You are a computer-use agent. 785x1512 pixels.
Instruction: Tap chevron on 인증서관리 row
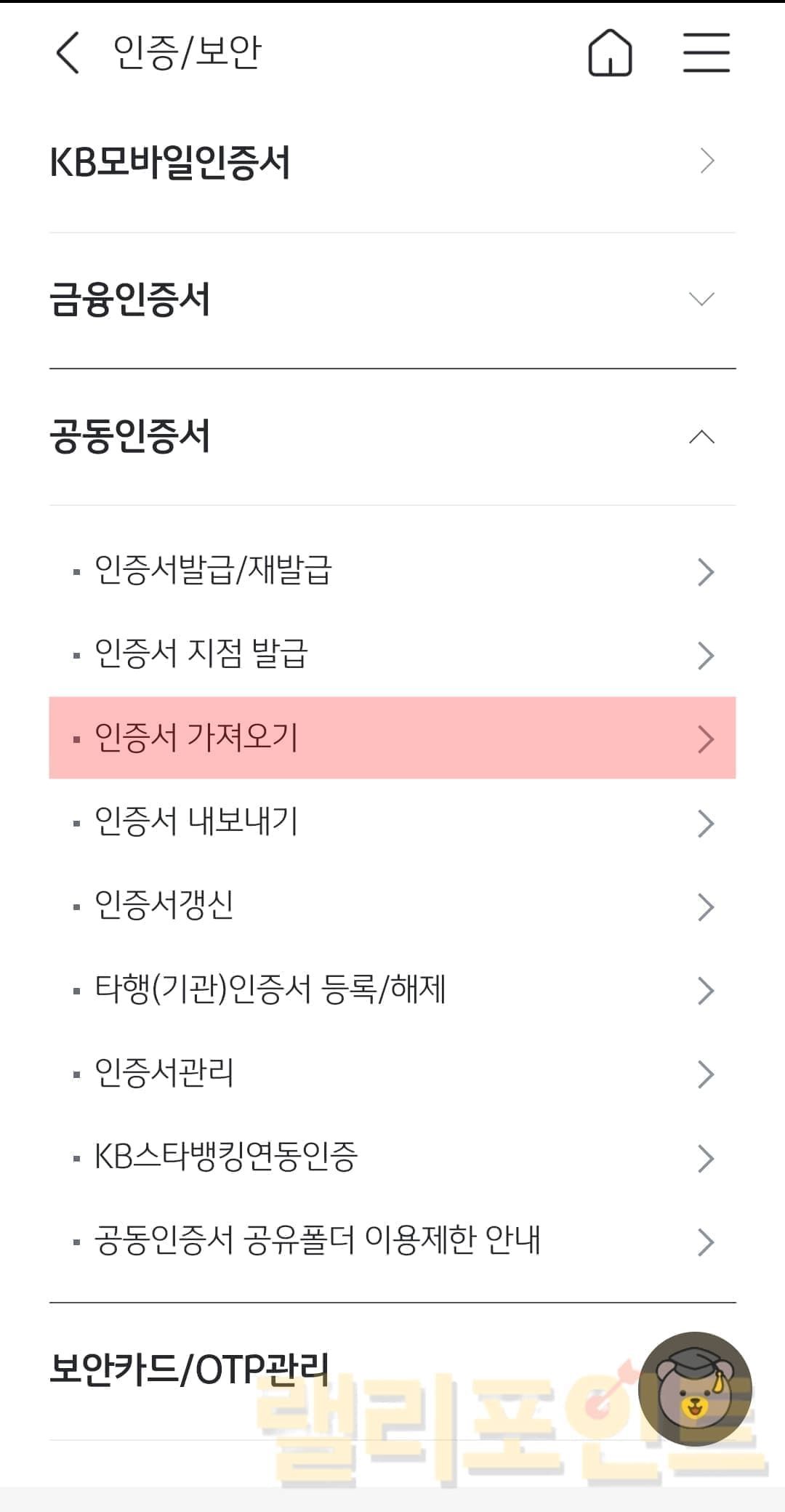click(705, 1074)
